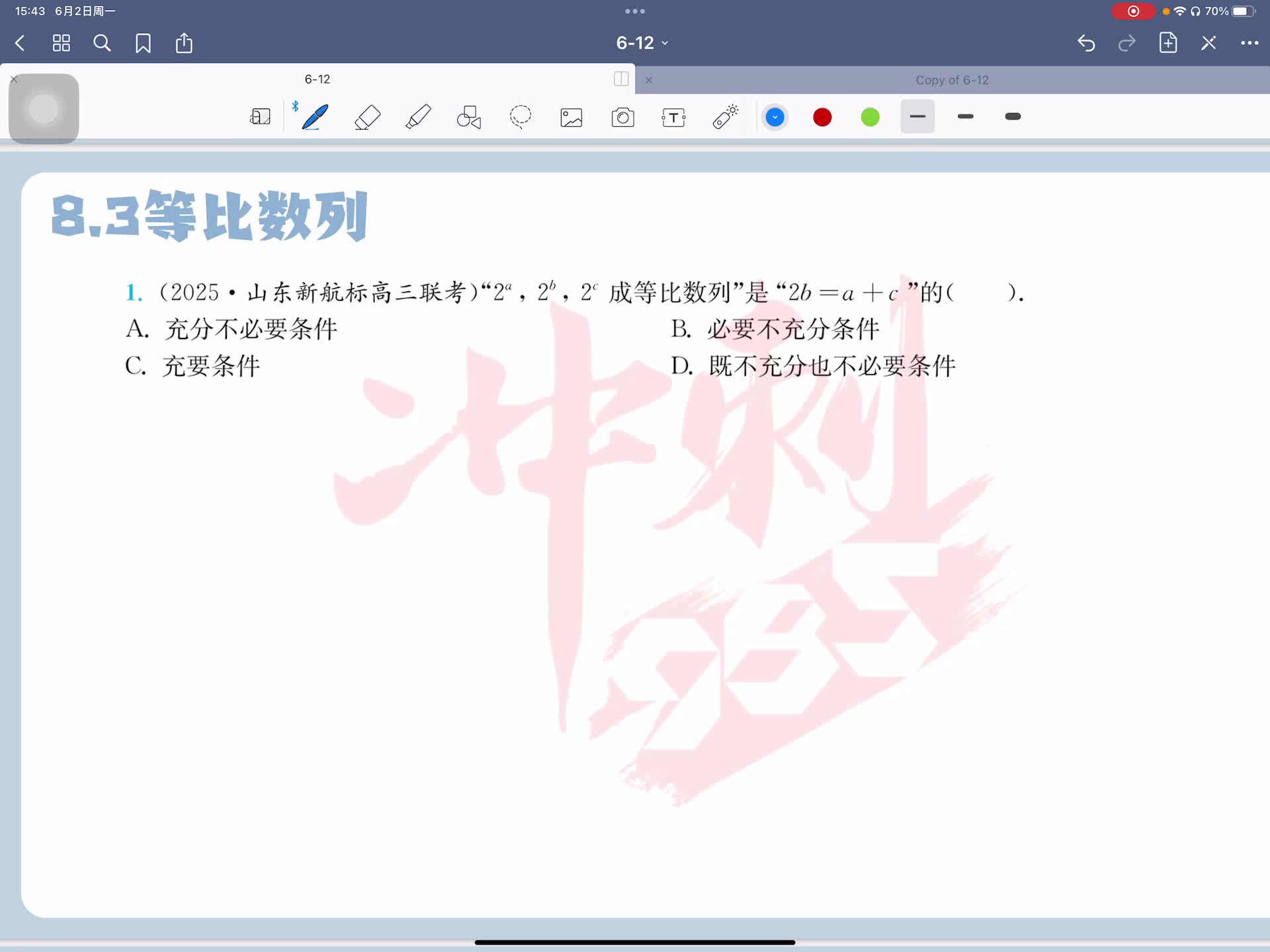This screenshot has width=1270, height=952.
Task: Pick the red pen color
Action: tap(822, 117)
